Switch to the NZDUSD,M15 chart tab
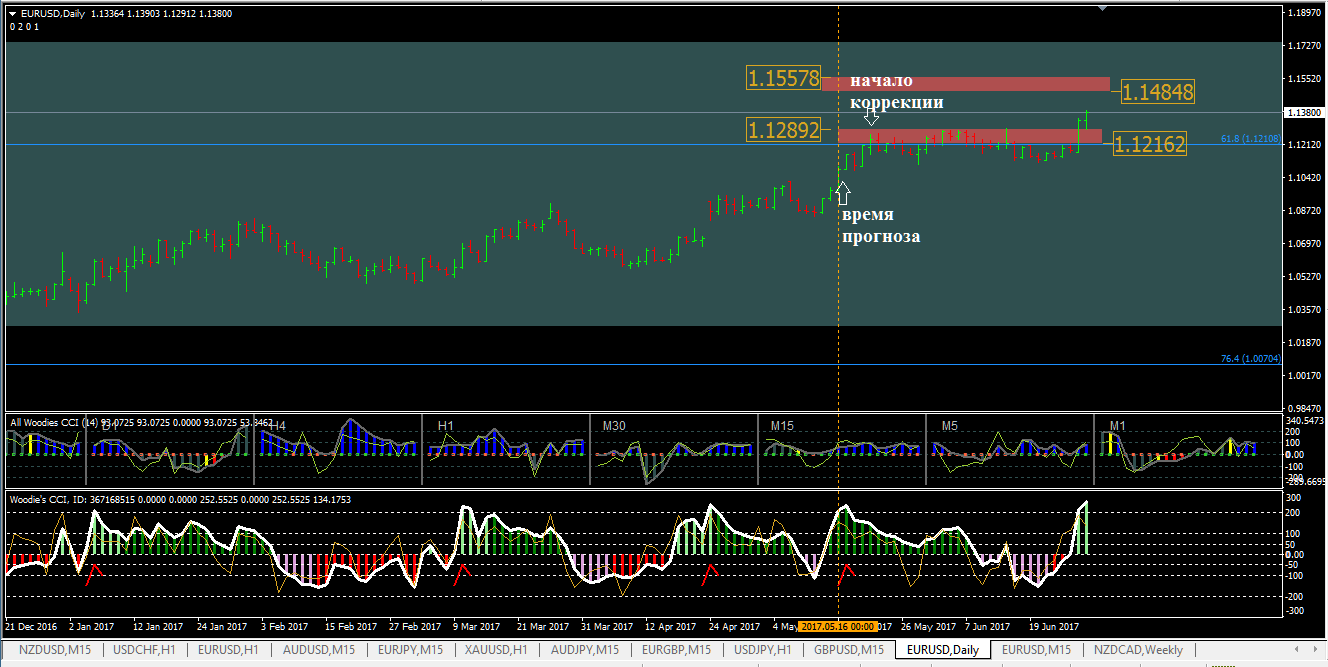The width and height of the screenshot is (1328, 667). pos(56,650)
